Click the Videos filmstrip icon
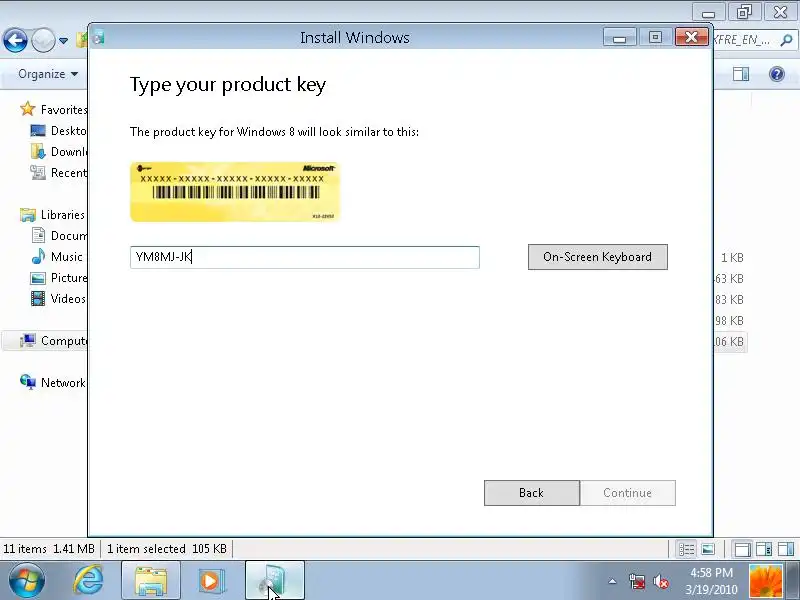Image resolution: width=800 pixels, height=600 pixels. (x=38, y=298)
